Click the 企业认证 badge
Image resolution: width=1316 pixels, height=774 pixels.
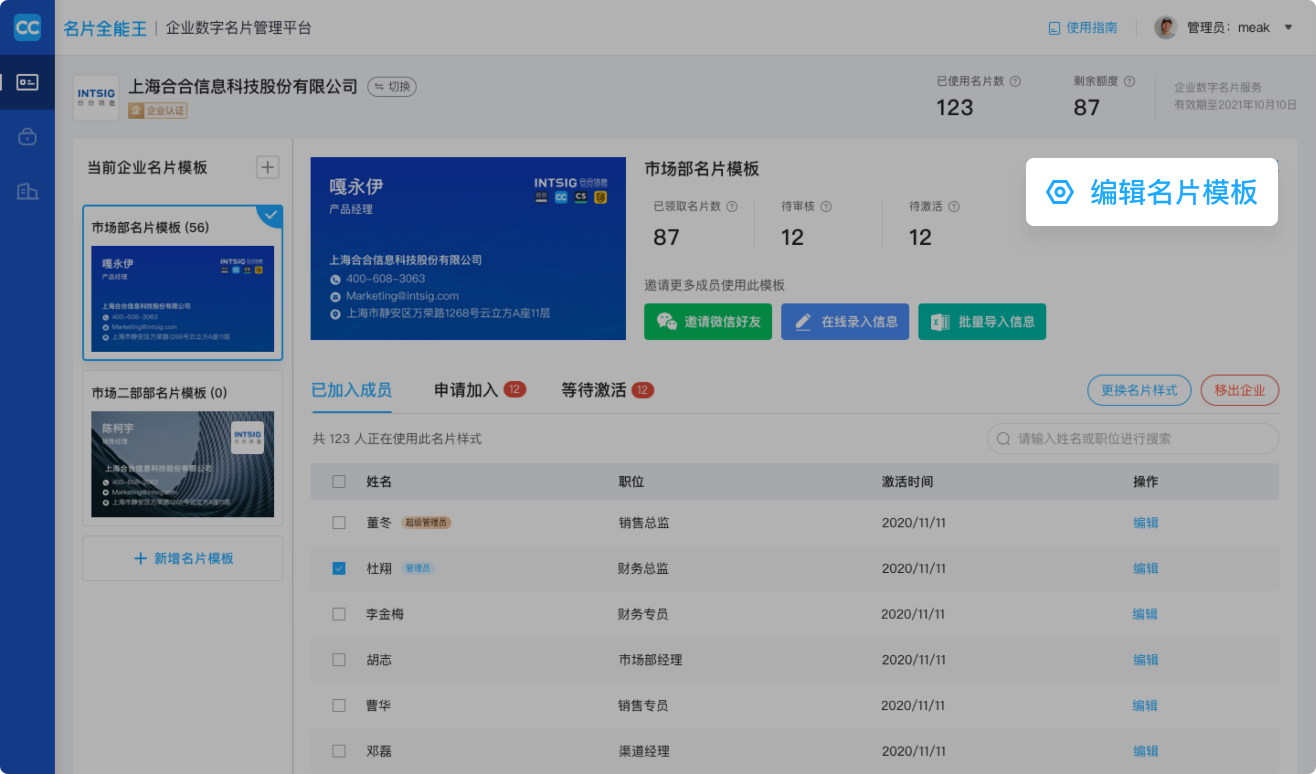(x=158, y=111)
